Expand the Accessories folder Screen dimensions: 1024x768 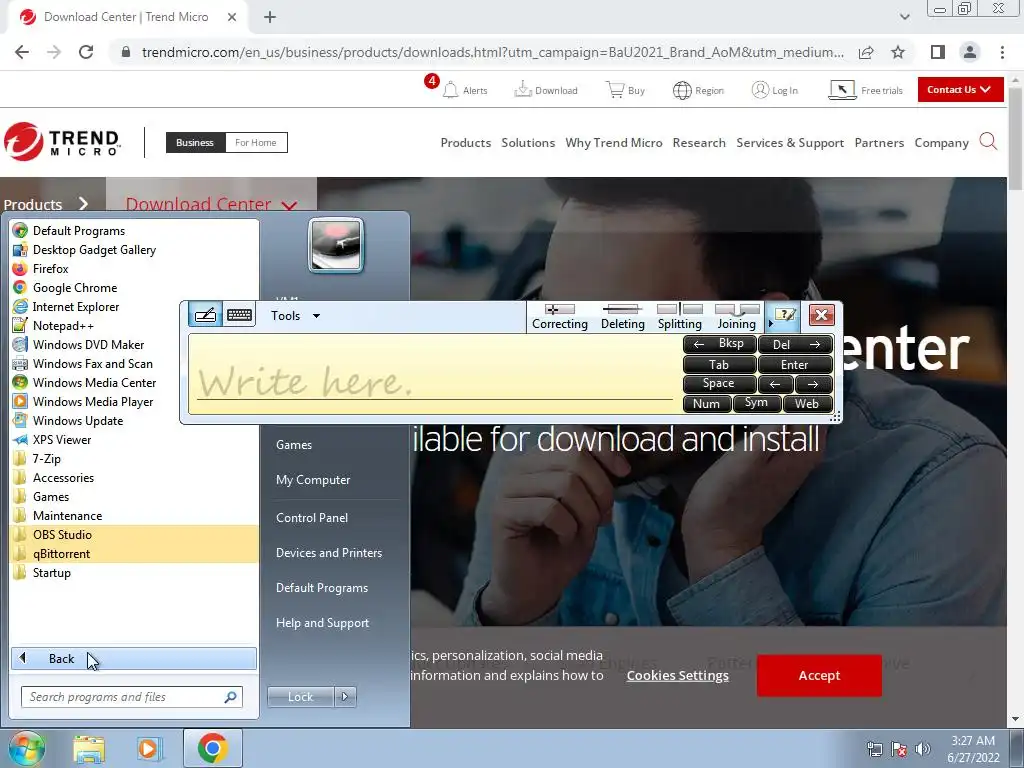tap(134, 477)
